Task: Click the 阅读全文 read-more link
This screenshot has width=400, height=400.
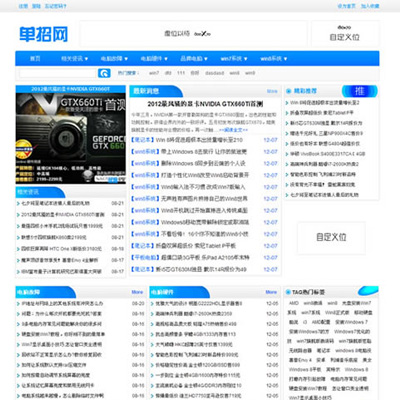Action: pyautogui.click(x=233, y=130)
